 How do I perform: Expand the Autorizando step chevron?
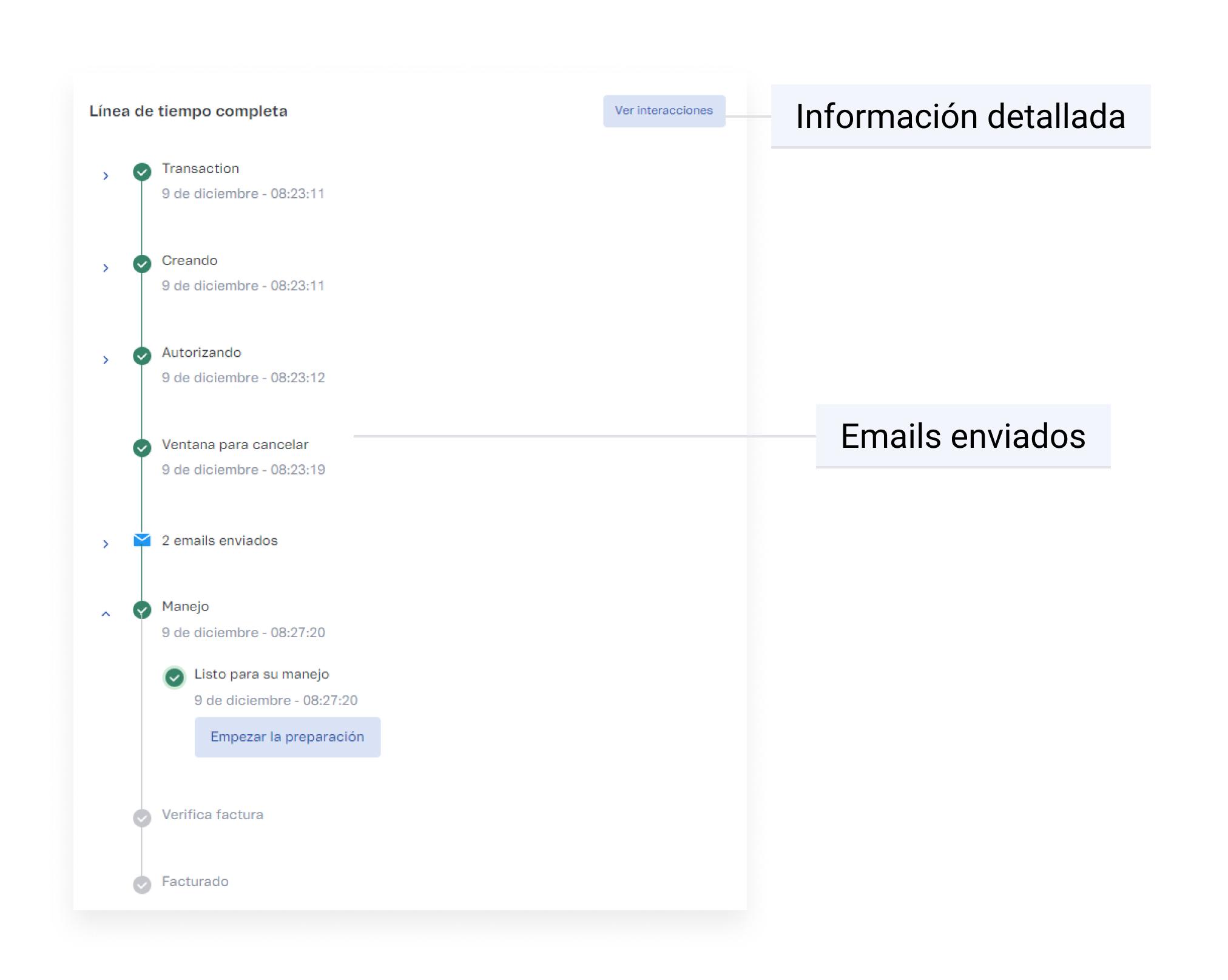(106, 360)
